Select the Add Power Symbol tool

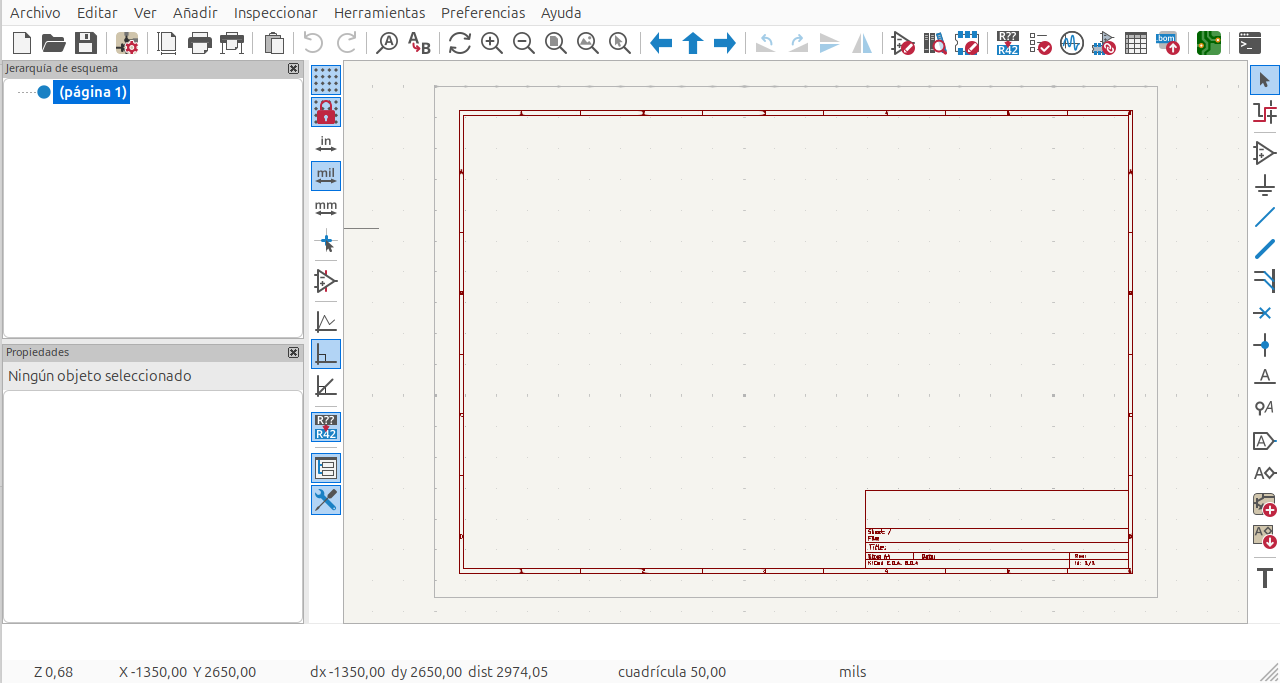pyautogui.click(x=1265, y=185)
